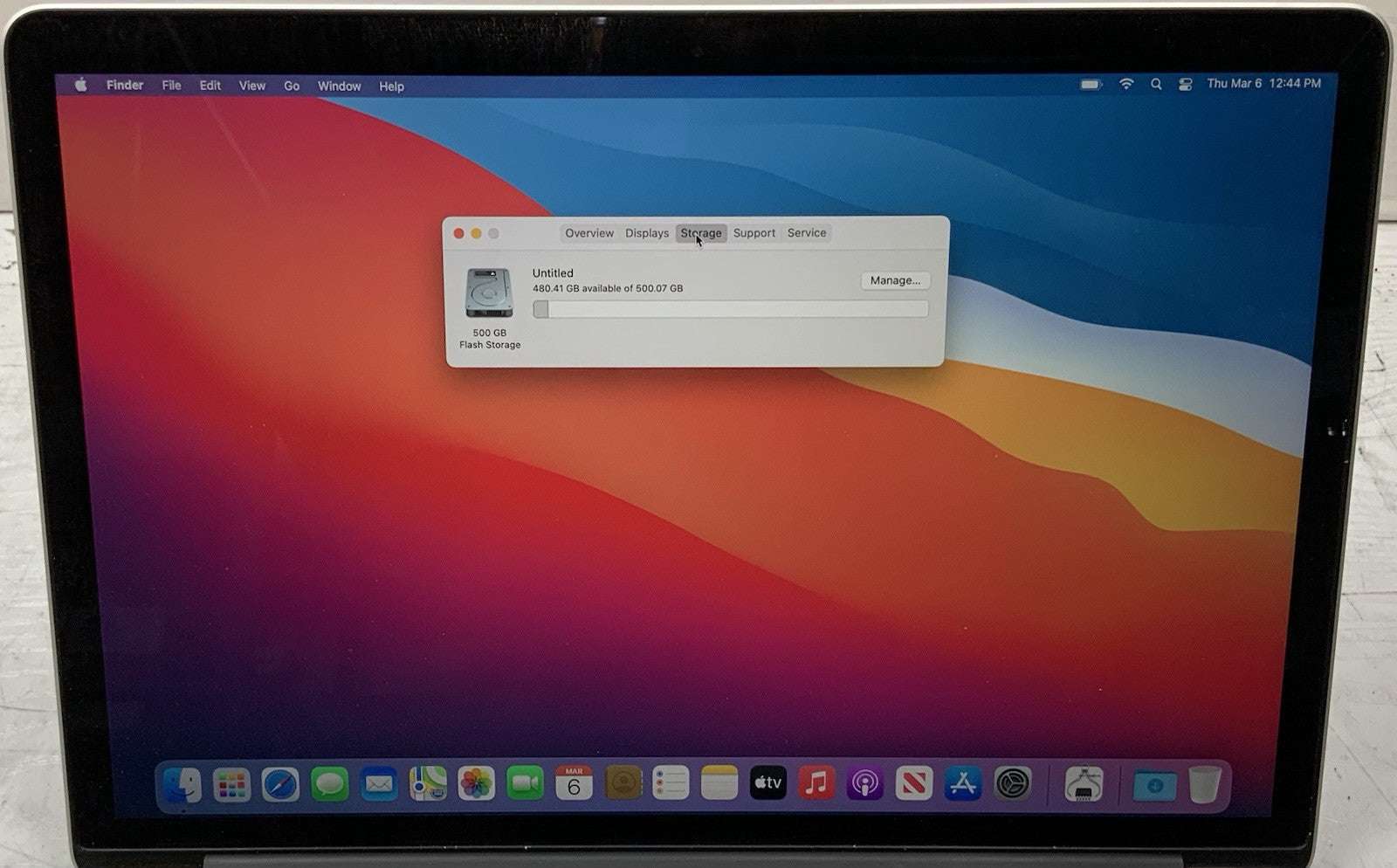Switch to the Support tab

click(754, 233)
